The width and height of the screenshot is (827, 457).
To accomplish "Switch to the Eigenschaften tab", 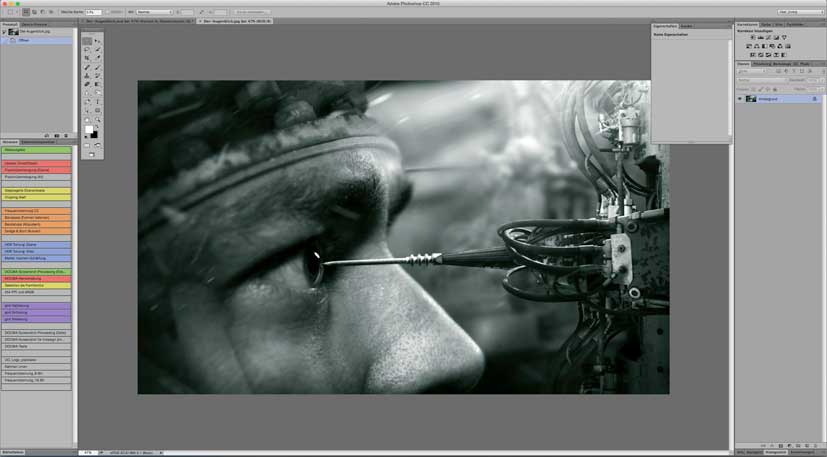I will [665, 26].
